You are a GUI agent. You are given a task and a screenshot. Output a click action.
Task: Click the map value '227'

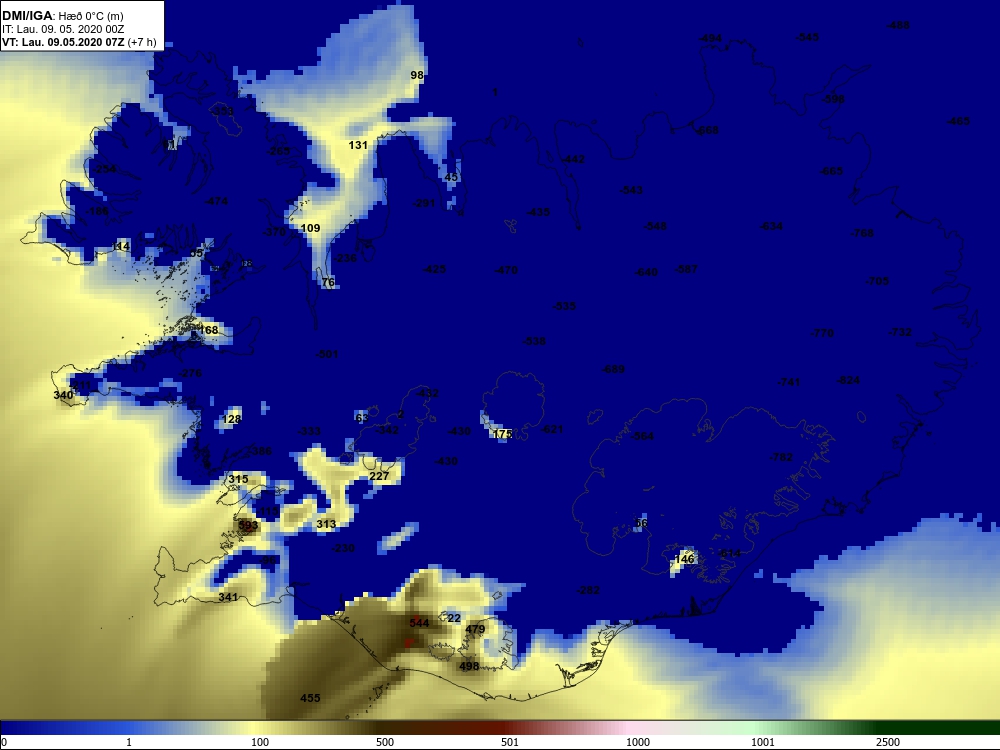(x=379, y=476)
